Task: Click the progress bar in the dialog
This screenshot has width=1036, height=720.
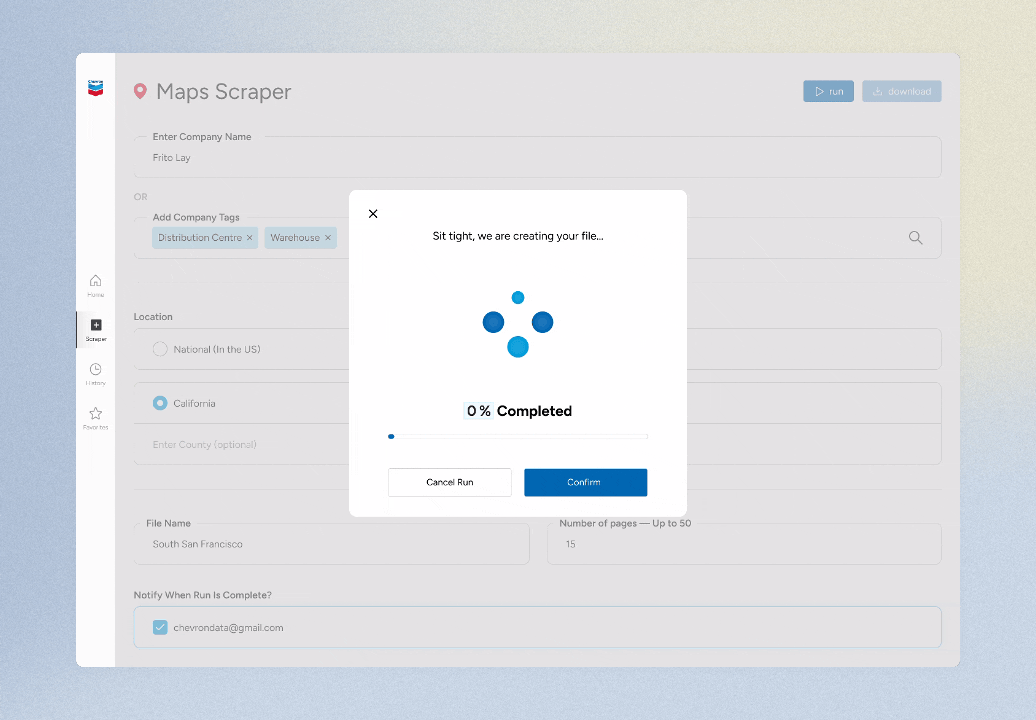Action: coord(518,436)
